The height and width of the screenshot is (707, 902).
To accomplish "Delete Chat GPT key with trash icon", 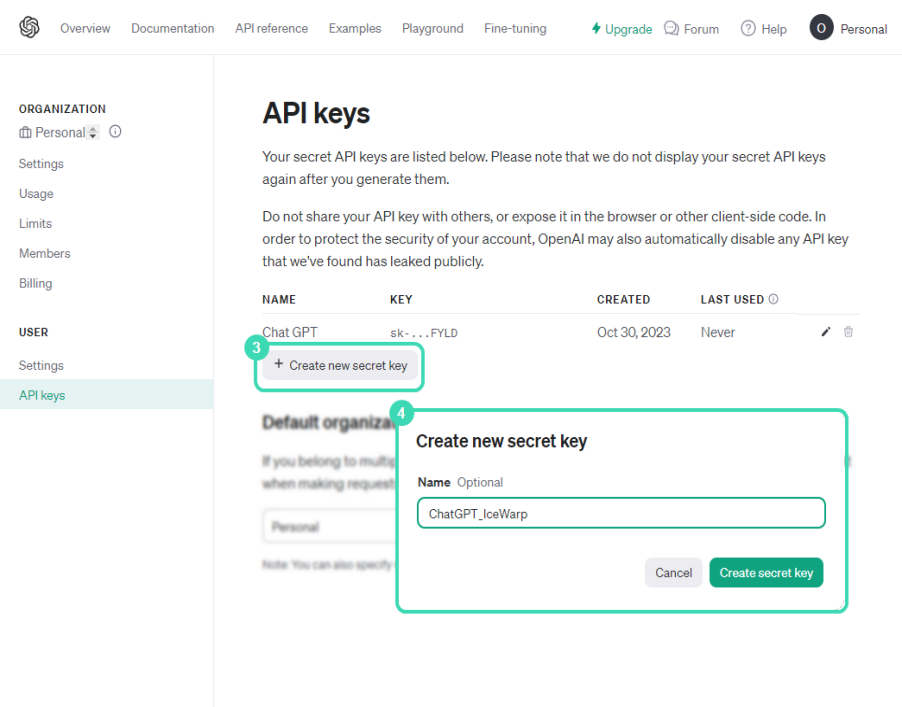I will click(848, 332).
